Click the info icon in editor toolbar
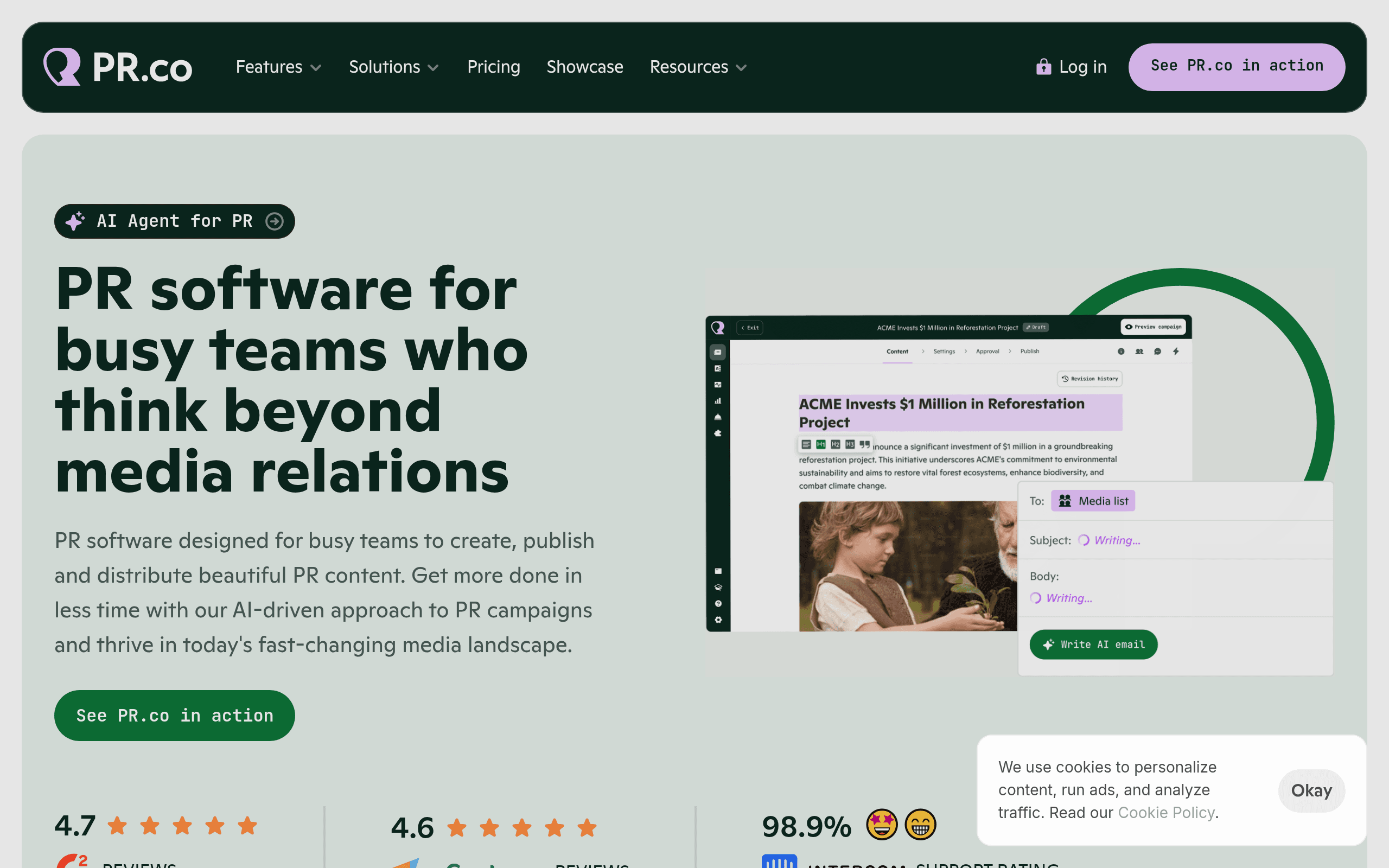Image resolution: width=1389 pixels, height=868 pixels. coord(1121,352)
